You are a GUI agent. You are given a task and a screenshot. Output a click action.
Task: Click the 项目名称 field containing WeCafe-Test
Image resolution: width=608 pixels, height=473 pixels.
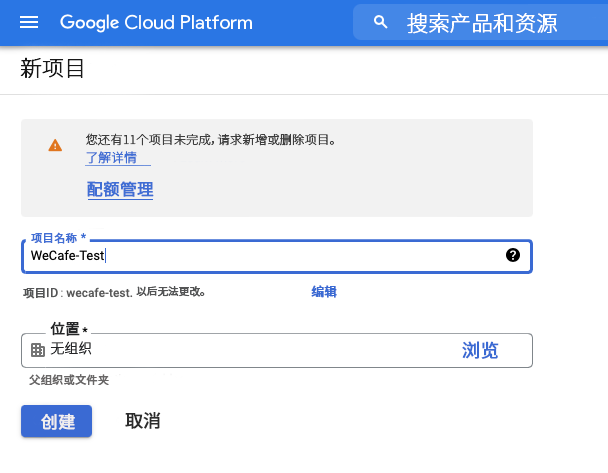[277, 256]
